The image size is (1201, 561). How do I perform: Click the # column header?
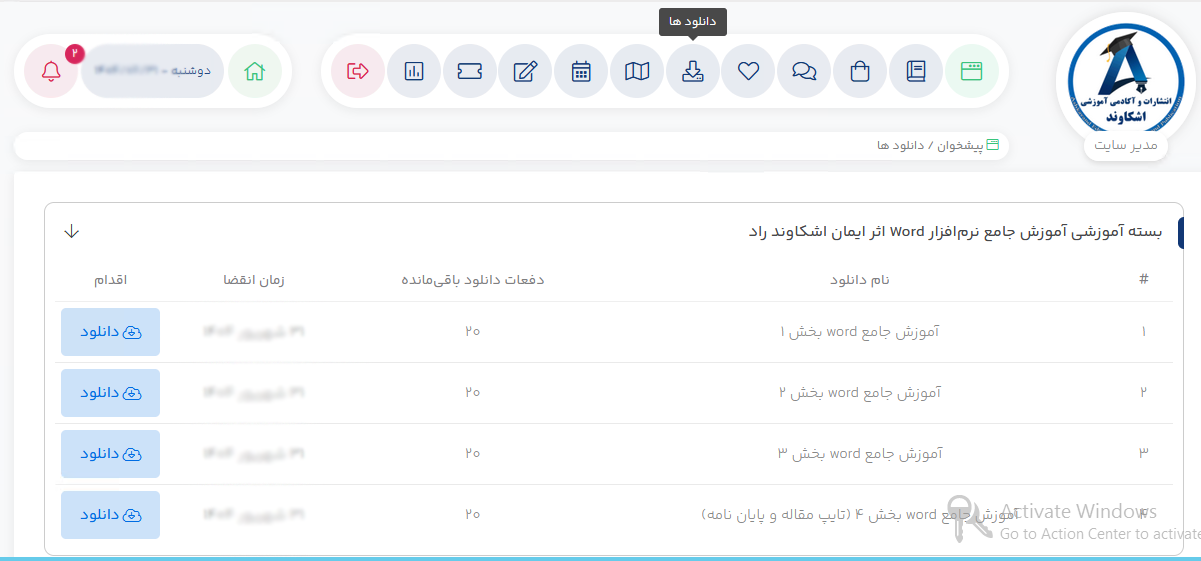coord(1144,280)
